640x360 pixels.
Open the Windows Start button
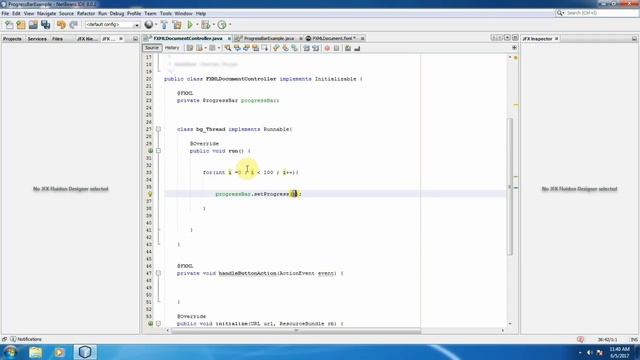point(10,352)
